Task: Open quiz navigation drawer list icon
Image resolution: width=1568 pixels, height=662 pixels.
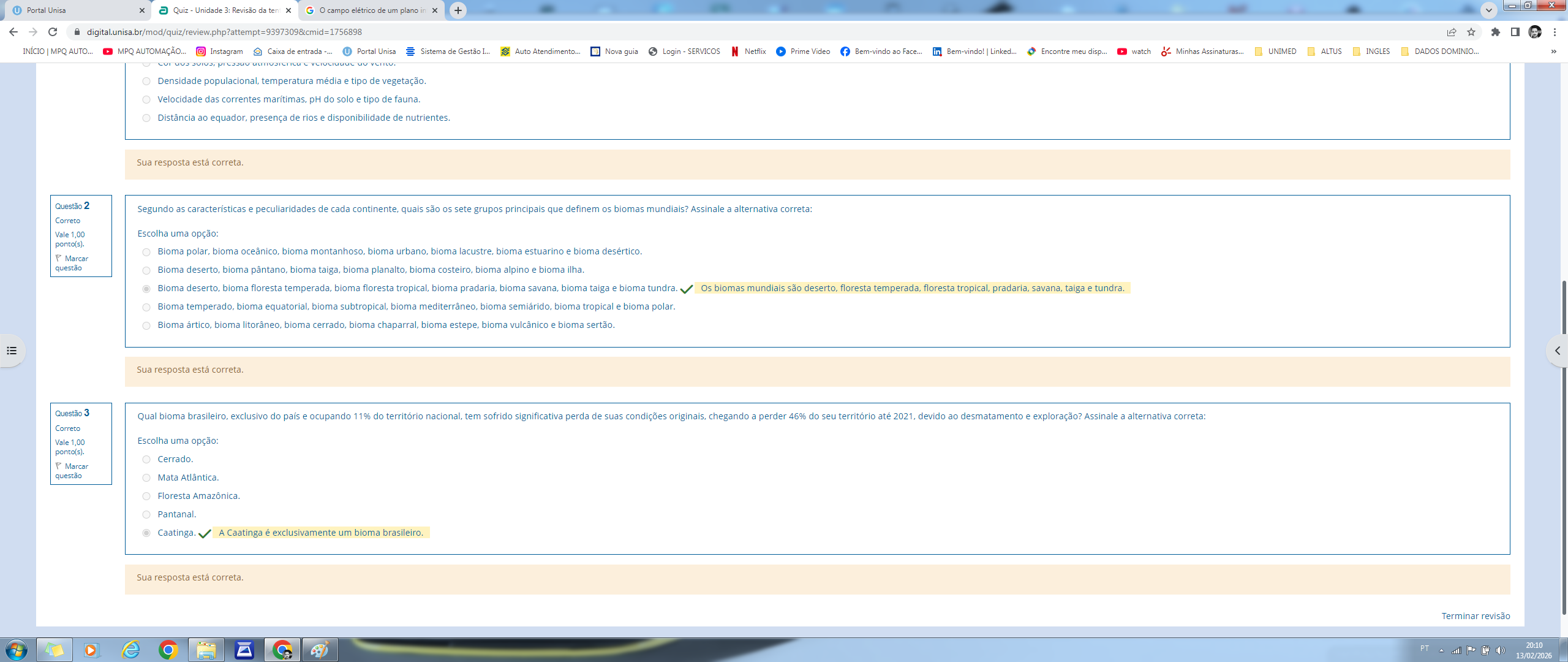Action: [x=12, y=351]
